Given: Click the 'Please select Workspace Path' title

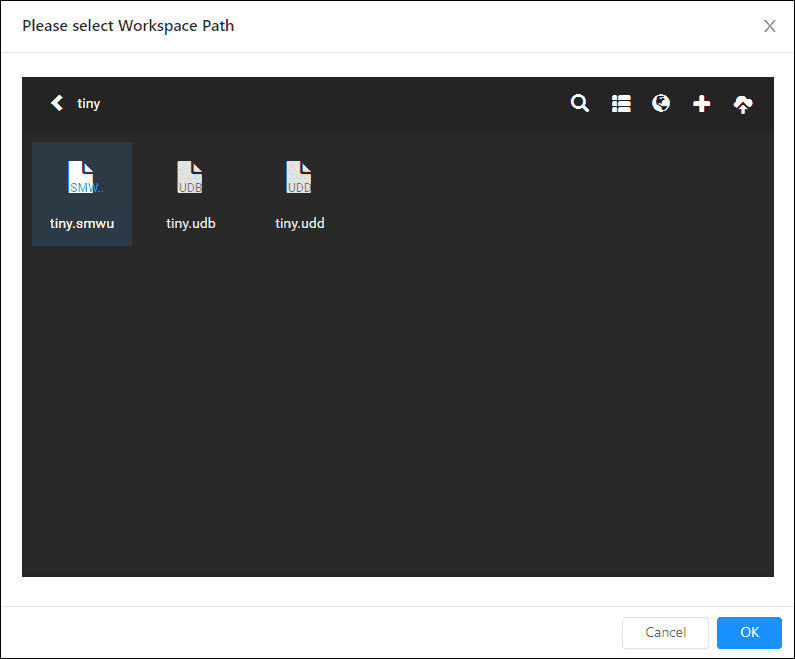Looking at the screenshot, I should (x=128, y=26).
